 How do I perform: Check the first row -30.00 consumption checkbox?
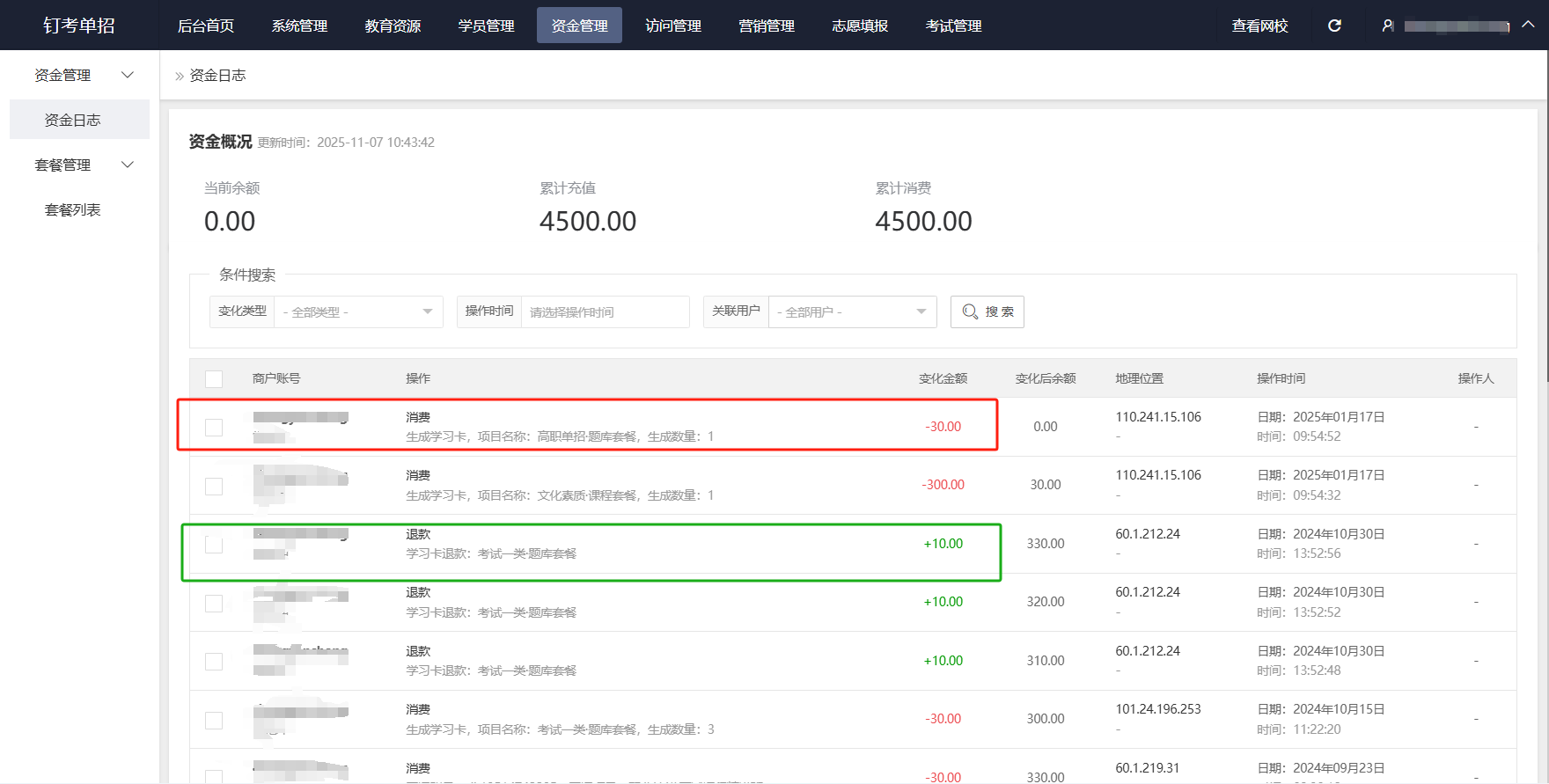(x=214, y=428)
